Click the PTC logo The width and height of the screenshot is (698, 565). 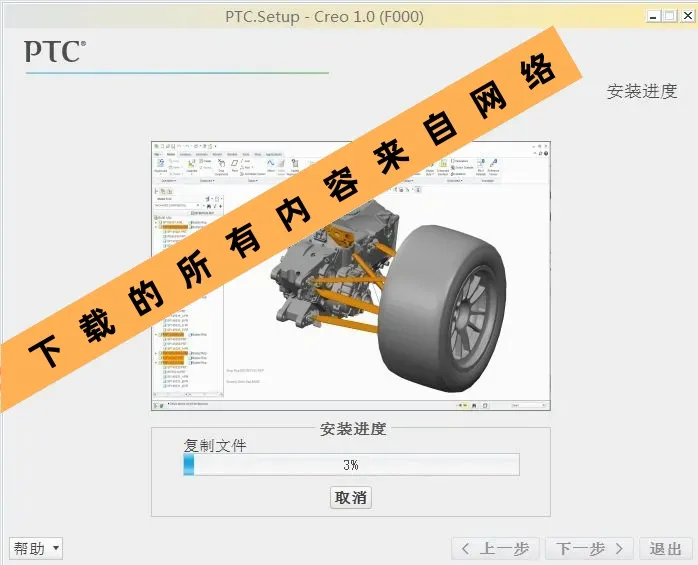(x=55, y=52)
